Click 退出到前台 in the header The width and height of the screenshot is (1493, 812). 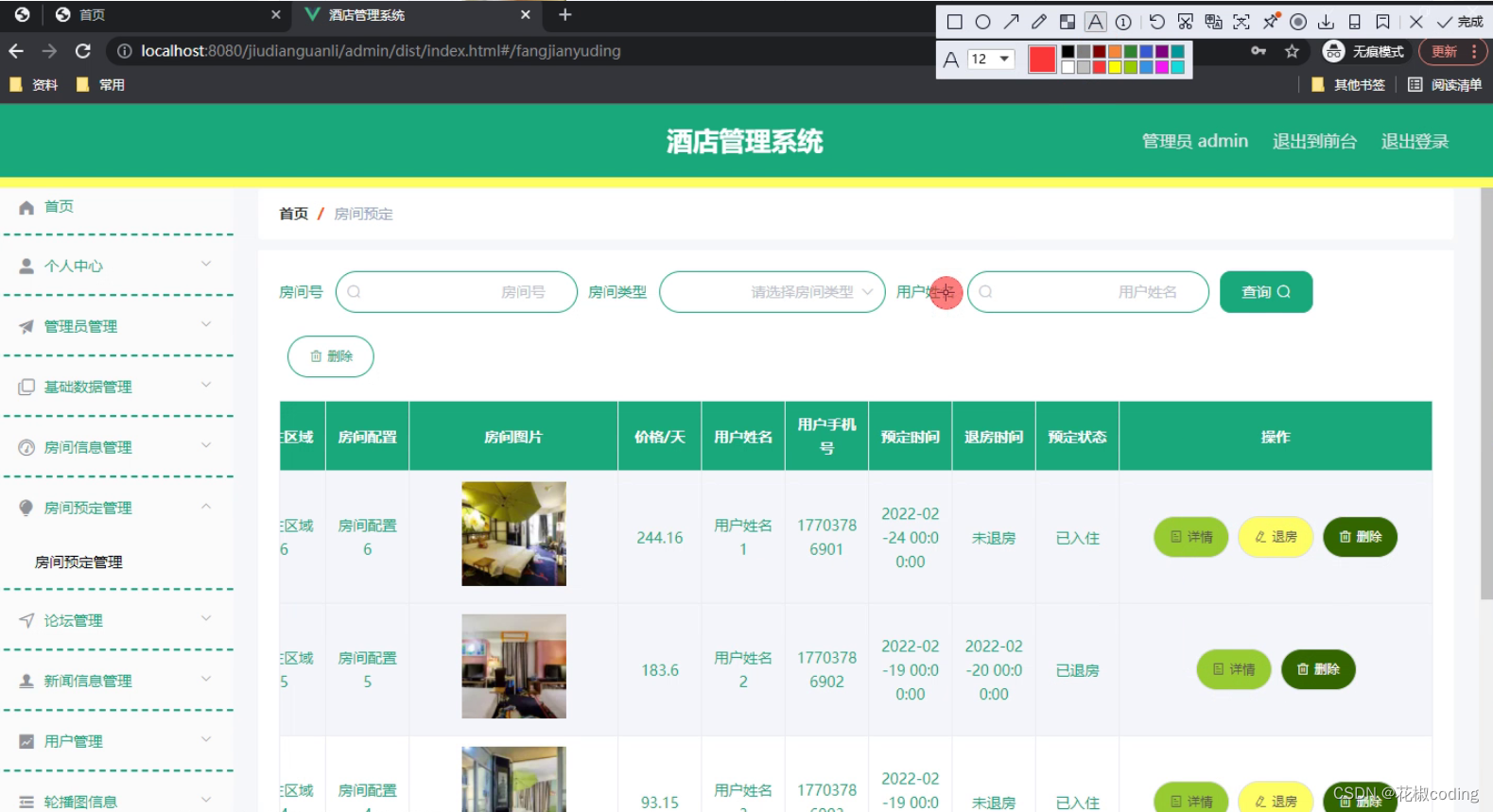pos(1314,141)
